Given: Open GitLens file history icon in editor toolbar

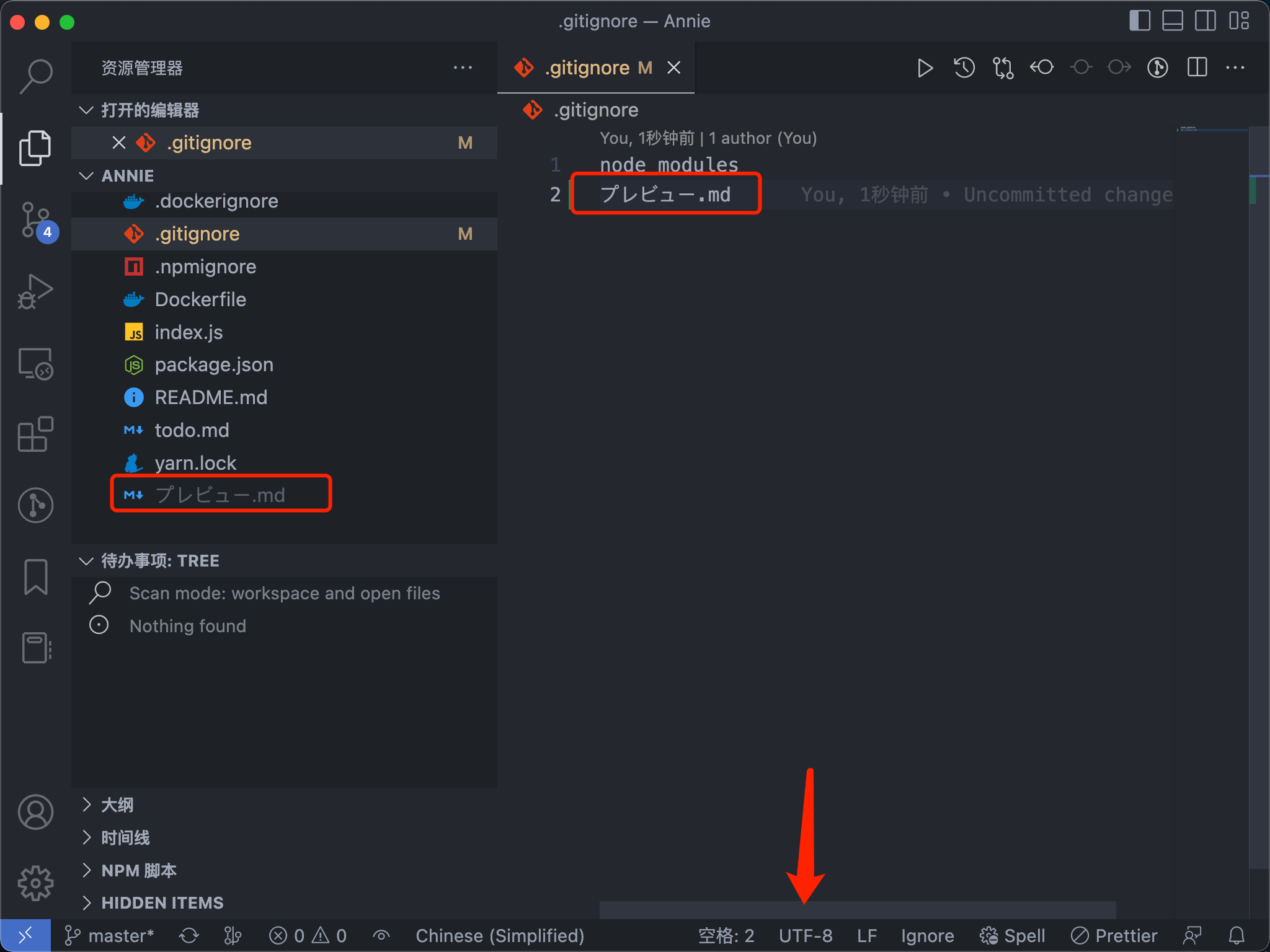Looking at the screenshot, I should coord(963,68).
